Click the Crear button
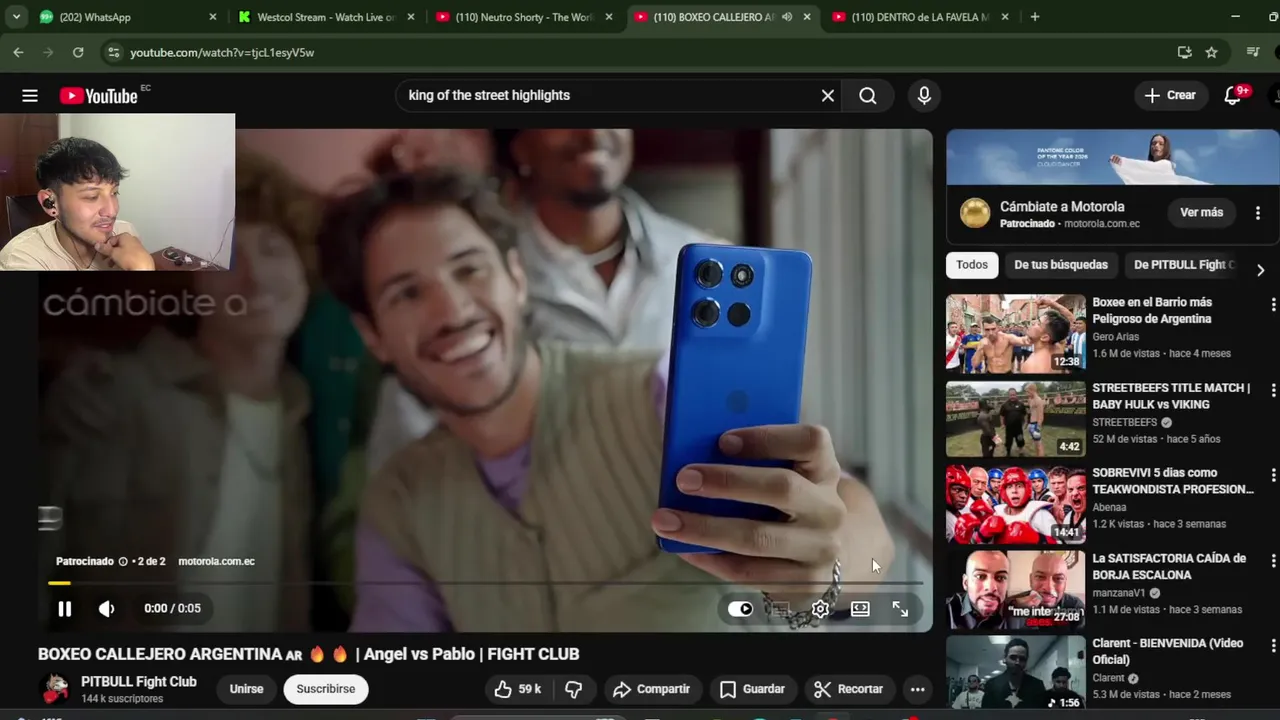The image size is (1280, 720). (1170, 96)
